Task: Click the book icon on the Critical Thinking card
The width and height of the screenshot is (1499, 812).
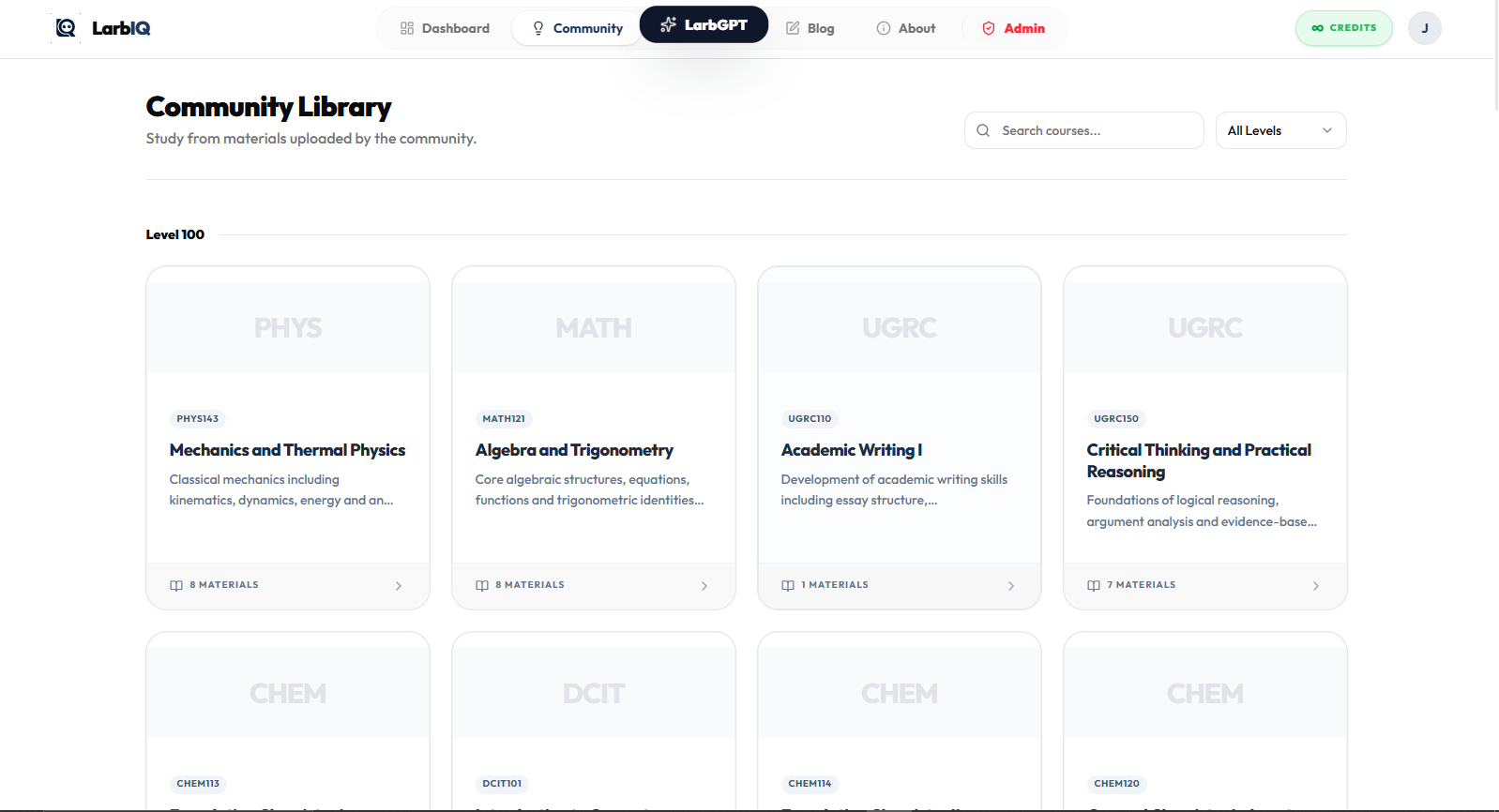Action: [x=1094, y=585]
